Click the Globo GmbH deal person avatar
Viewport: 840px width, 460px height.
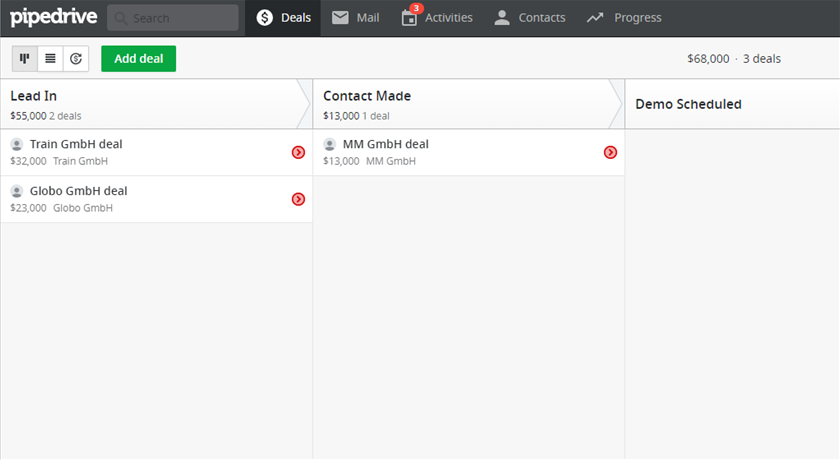[x=17, y=191]
